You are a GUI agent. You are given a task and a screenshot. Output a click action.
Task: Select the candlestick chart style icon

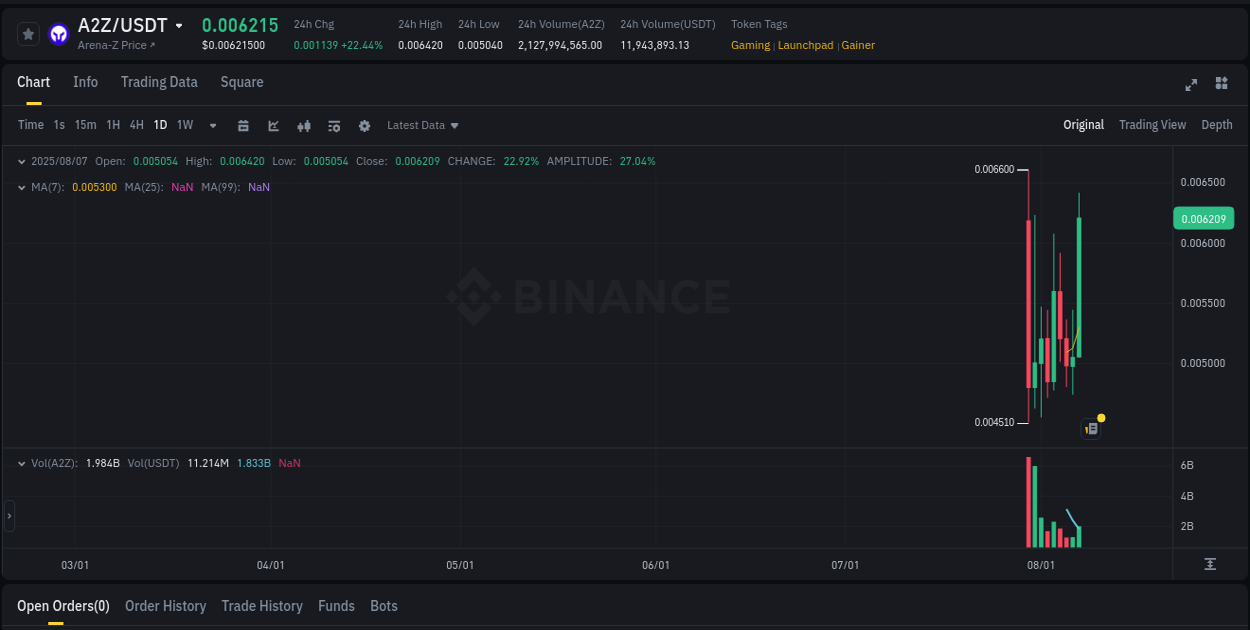click(303, 125)
